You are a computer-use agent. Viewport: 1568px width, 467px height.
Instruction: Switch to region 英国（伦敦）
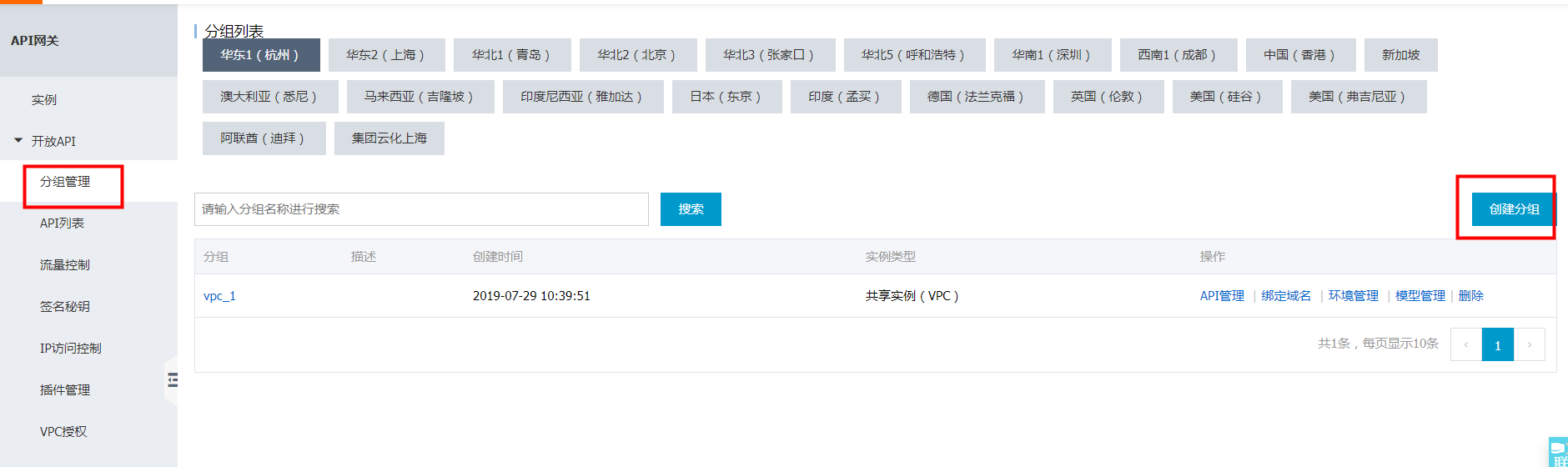[x=1108, y=97]
